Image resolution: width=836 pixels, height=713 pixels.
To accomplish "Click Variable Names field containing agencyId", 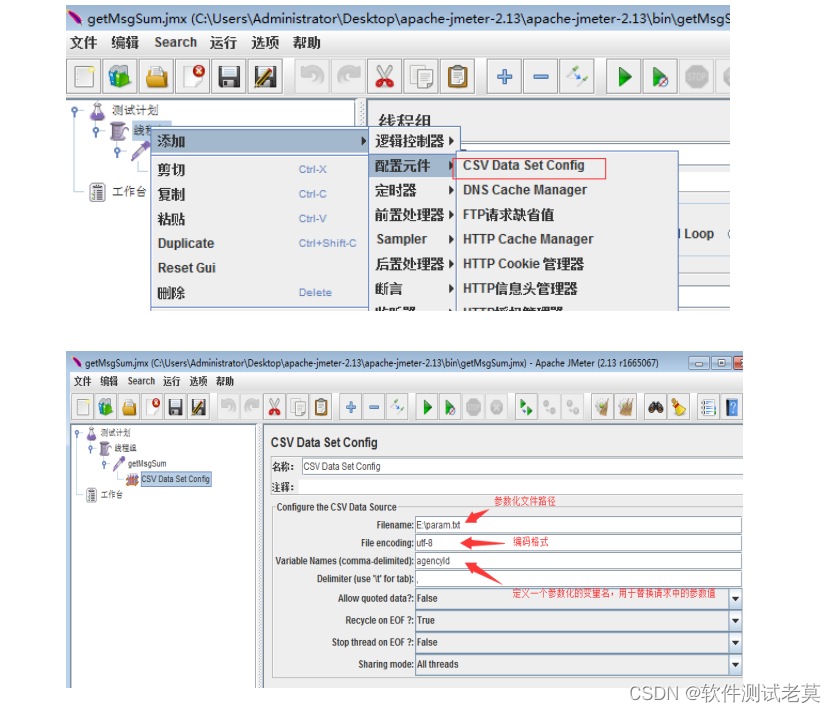I will click(x=578, y=561).
